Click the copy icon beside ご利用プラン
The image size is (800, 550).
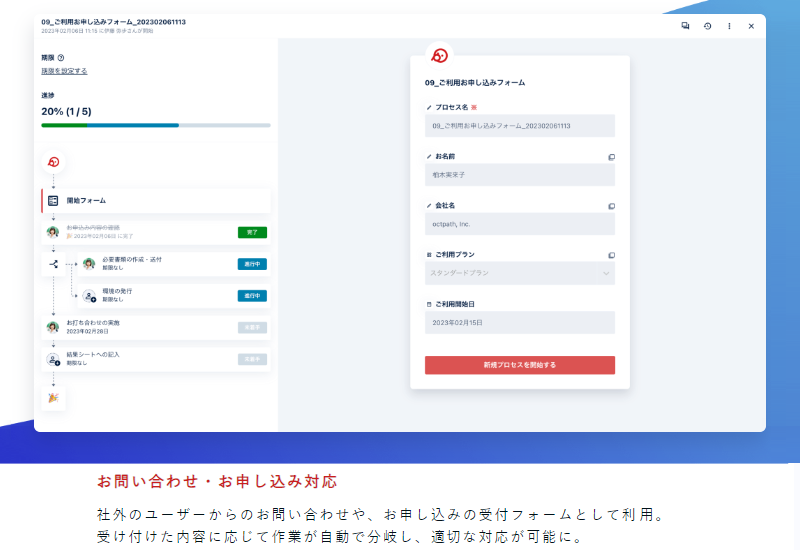click(x=611, y=255)
